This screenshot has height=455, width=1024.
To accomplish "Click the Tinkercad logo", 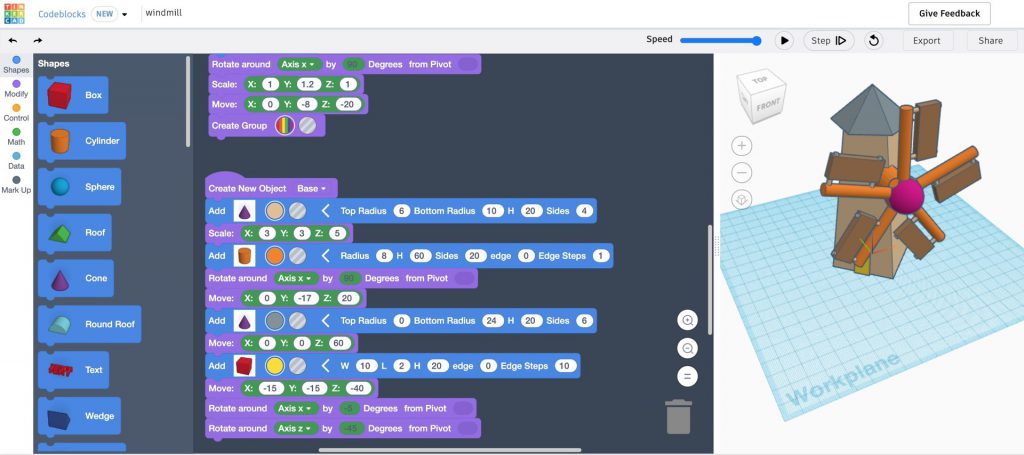I will 16,14.
